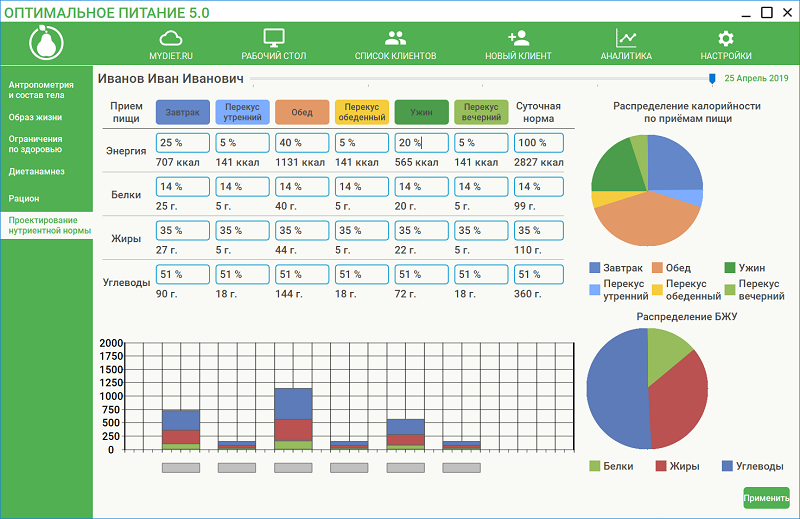Click the Ужин energy field showing 20 %

coord(422,143)
